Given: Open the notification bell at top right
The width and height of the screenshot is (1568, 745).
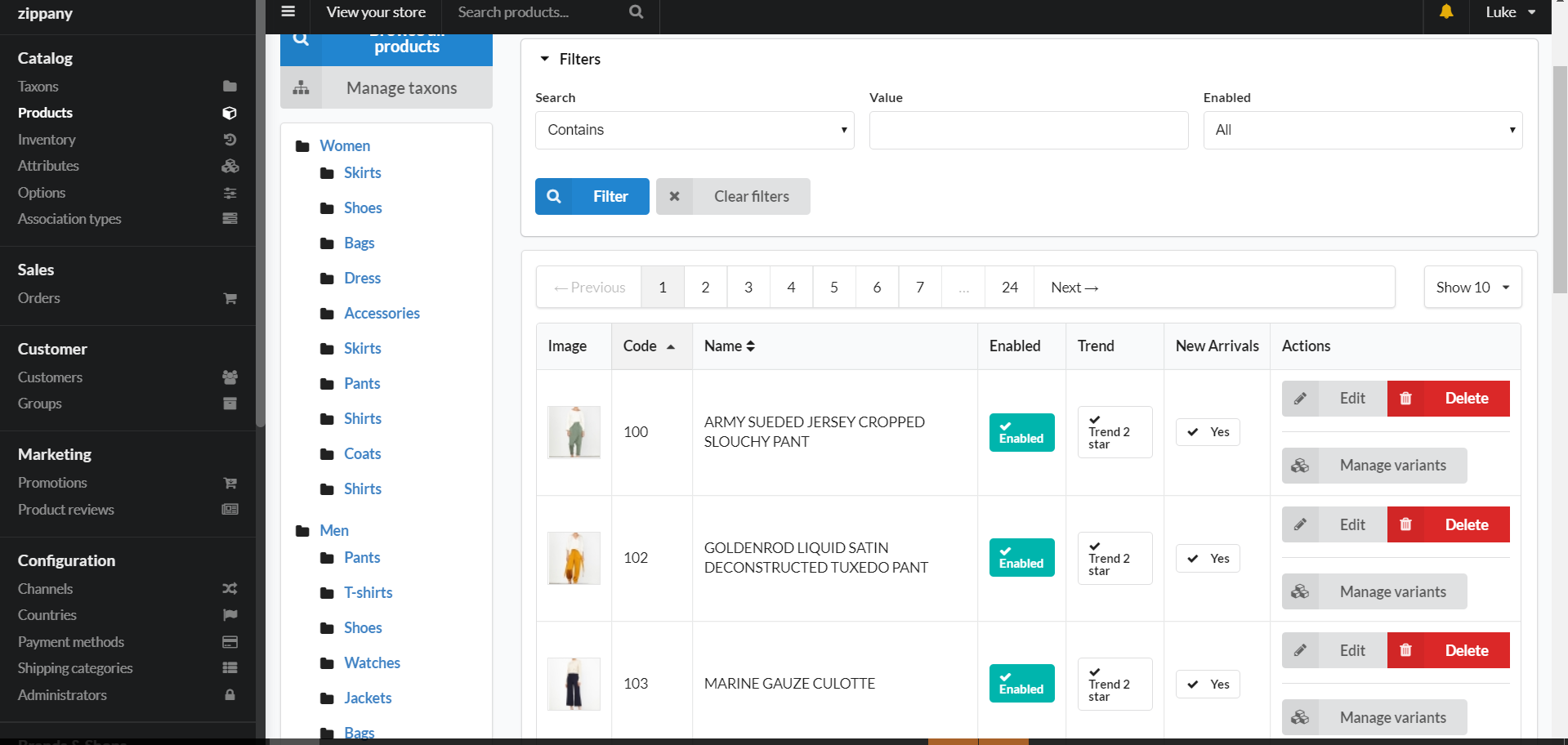Looking at the screenshot, I should (1445, 12).
